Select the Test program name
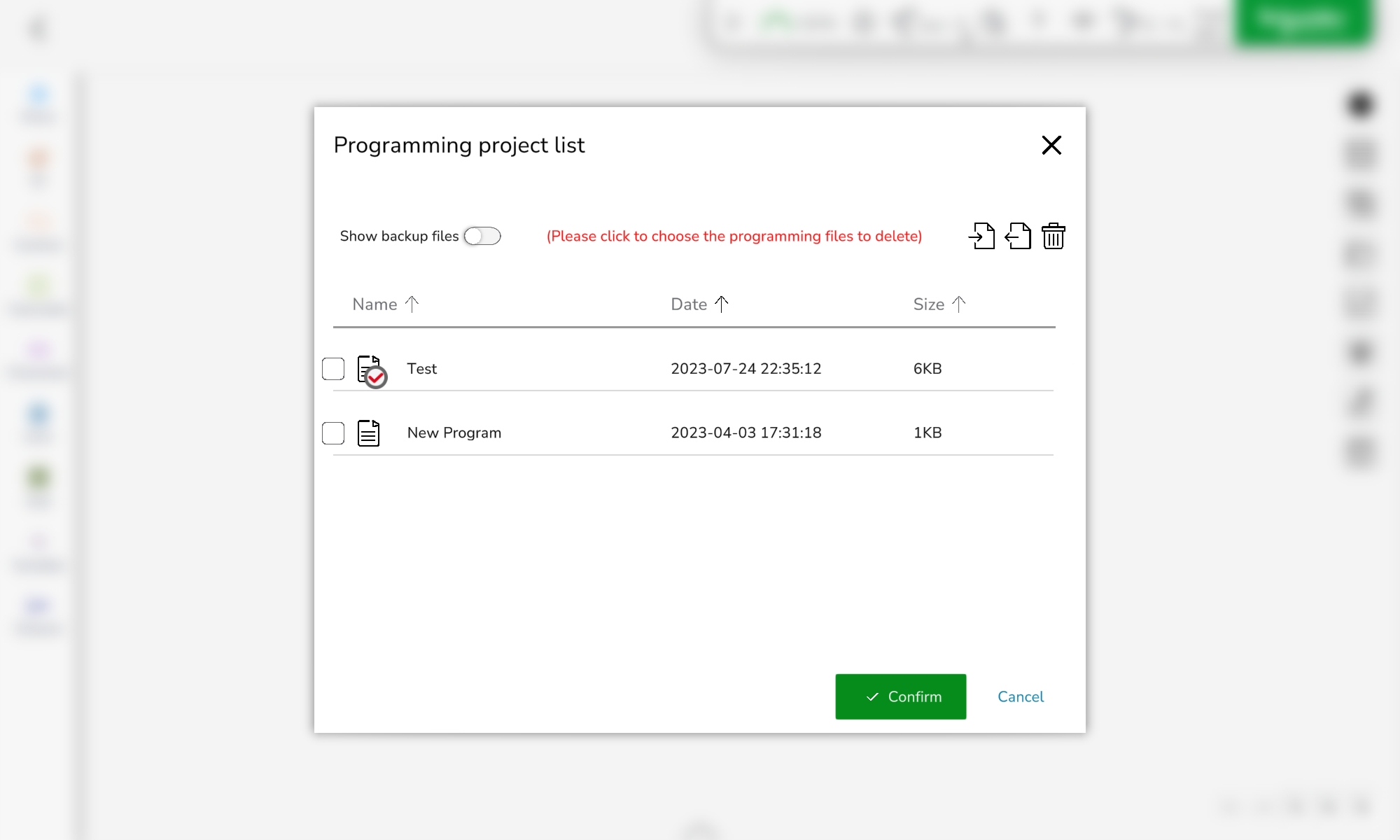 pyautogui.click(x=421, y=369)
